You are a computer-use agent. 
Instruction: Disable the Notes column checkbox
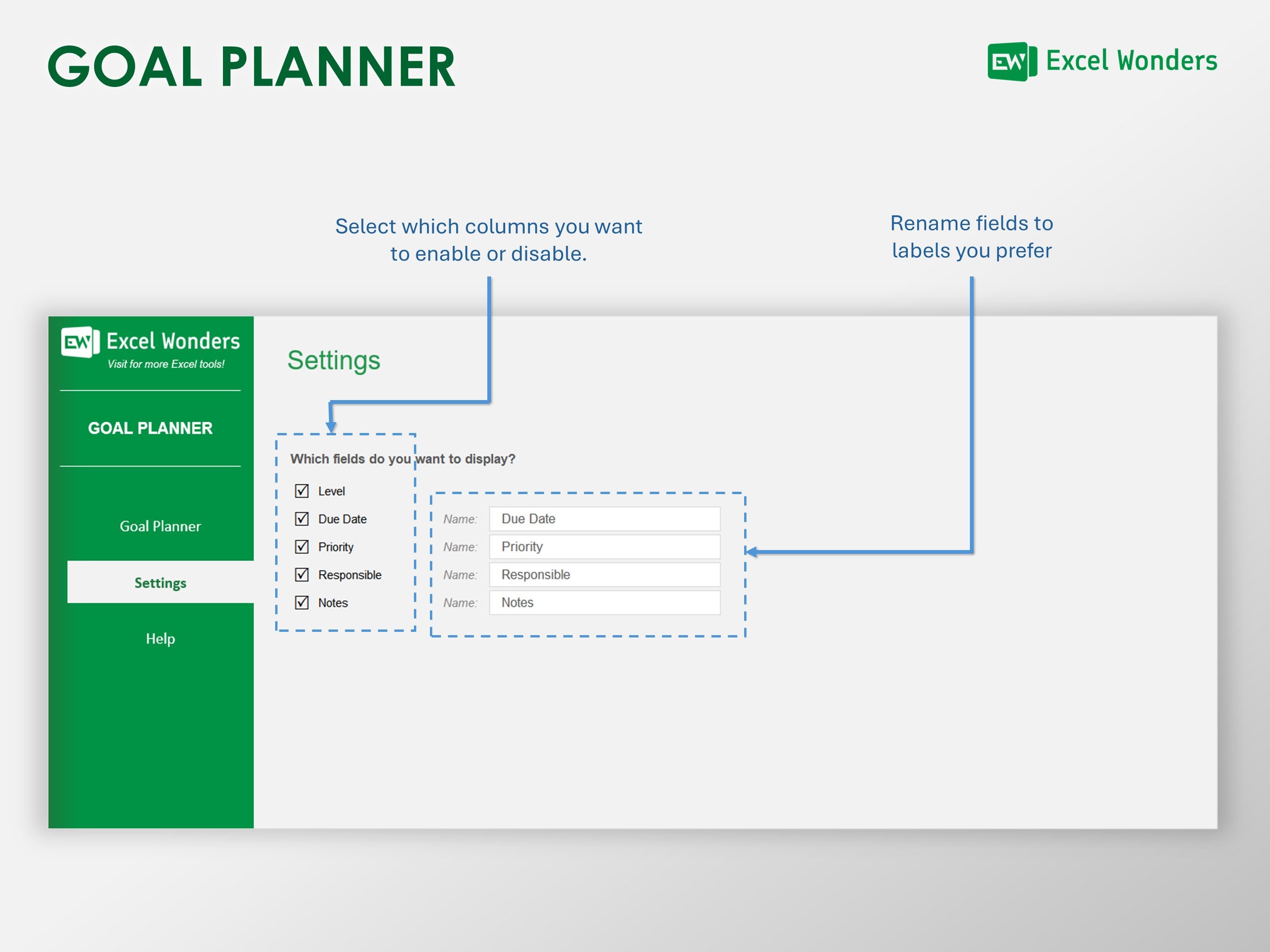302,603
